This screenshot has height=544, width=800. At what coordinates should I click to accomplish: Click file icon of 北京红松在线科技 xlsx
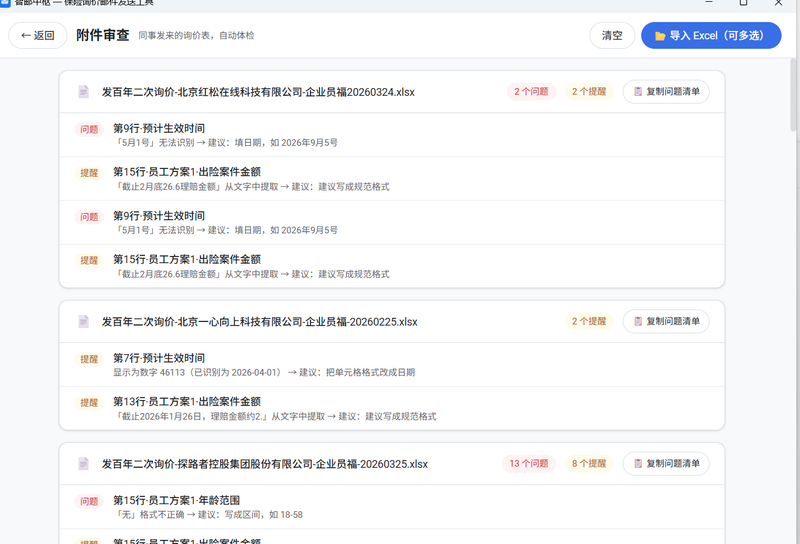coord(84,92)
